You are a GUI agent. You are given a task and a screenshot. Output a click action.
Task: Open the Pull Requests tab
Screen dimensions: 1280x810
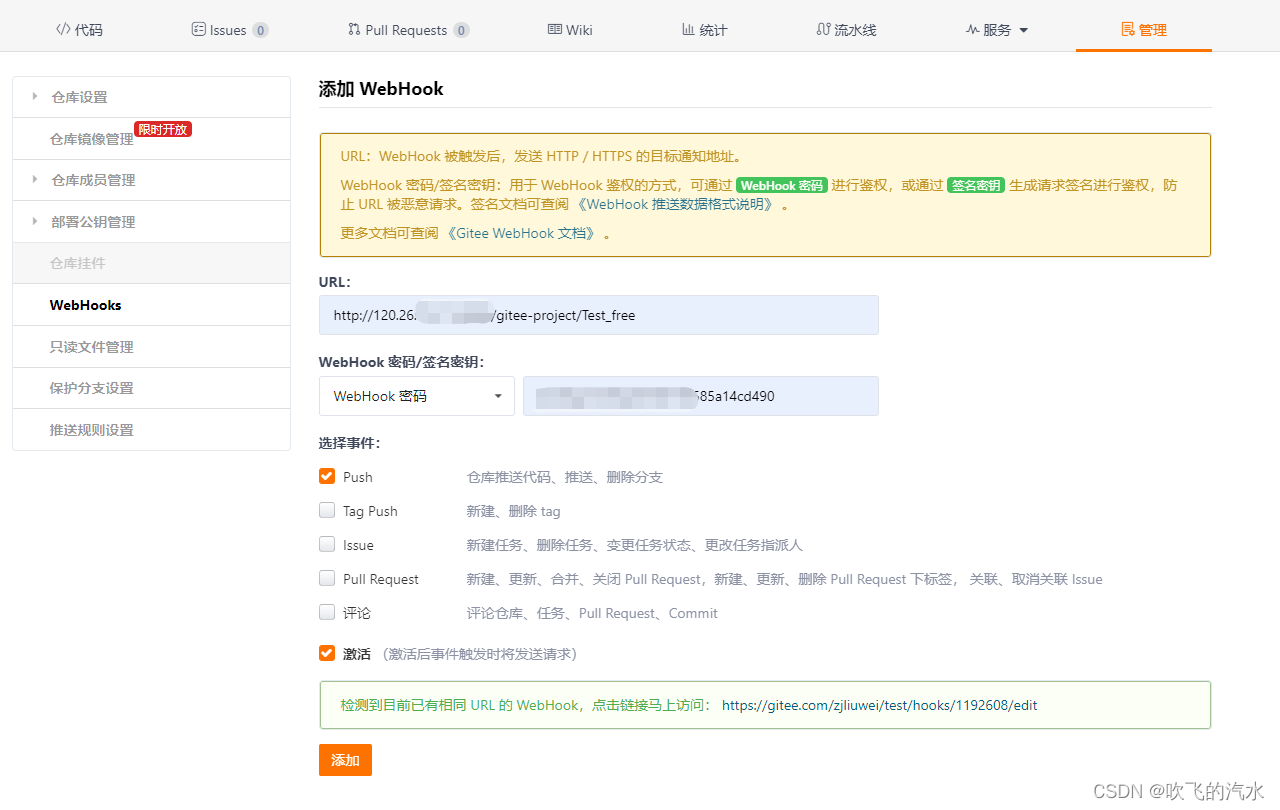(x=408, y=30)
